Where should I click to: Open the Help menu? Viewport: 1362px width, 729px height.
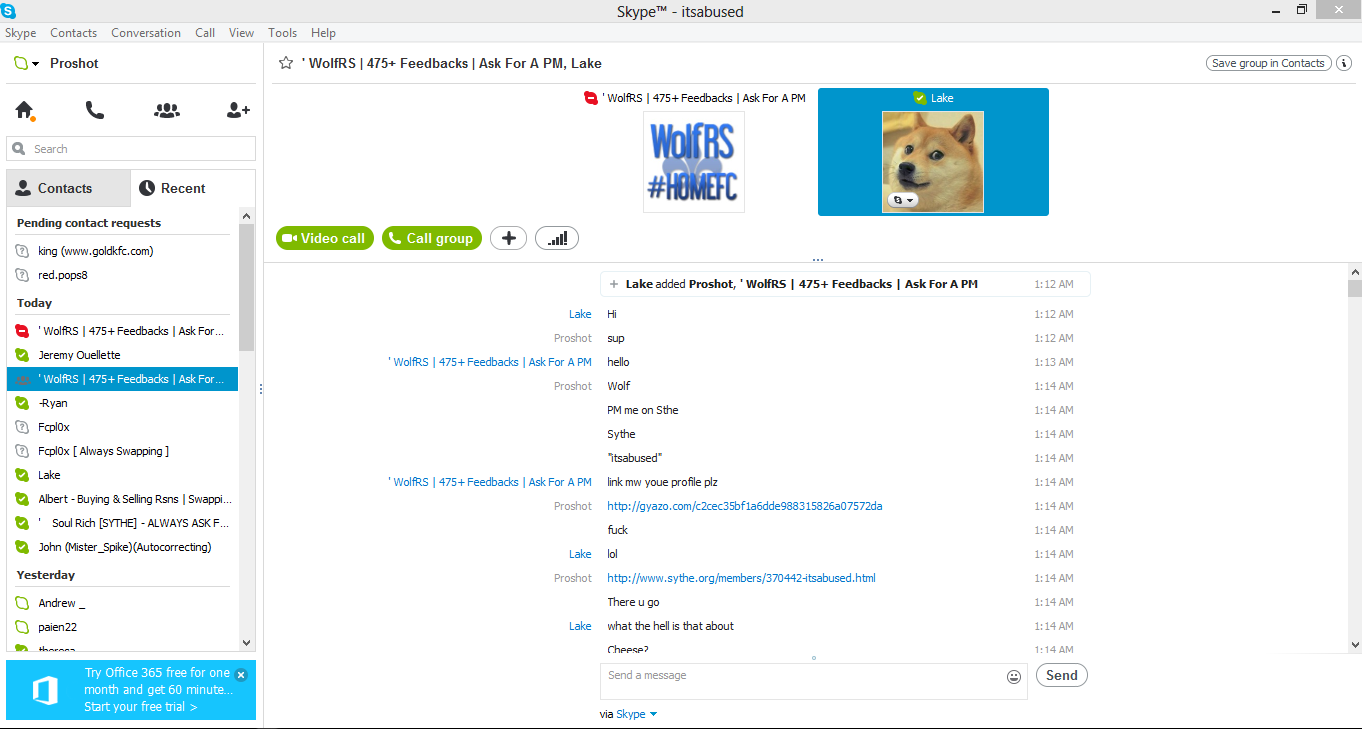coord(323,33)
